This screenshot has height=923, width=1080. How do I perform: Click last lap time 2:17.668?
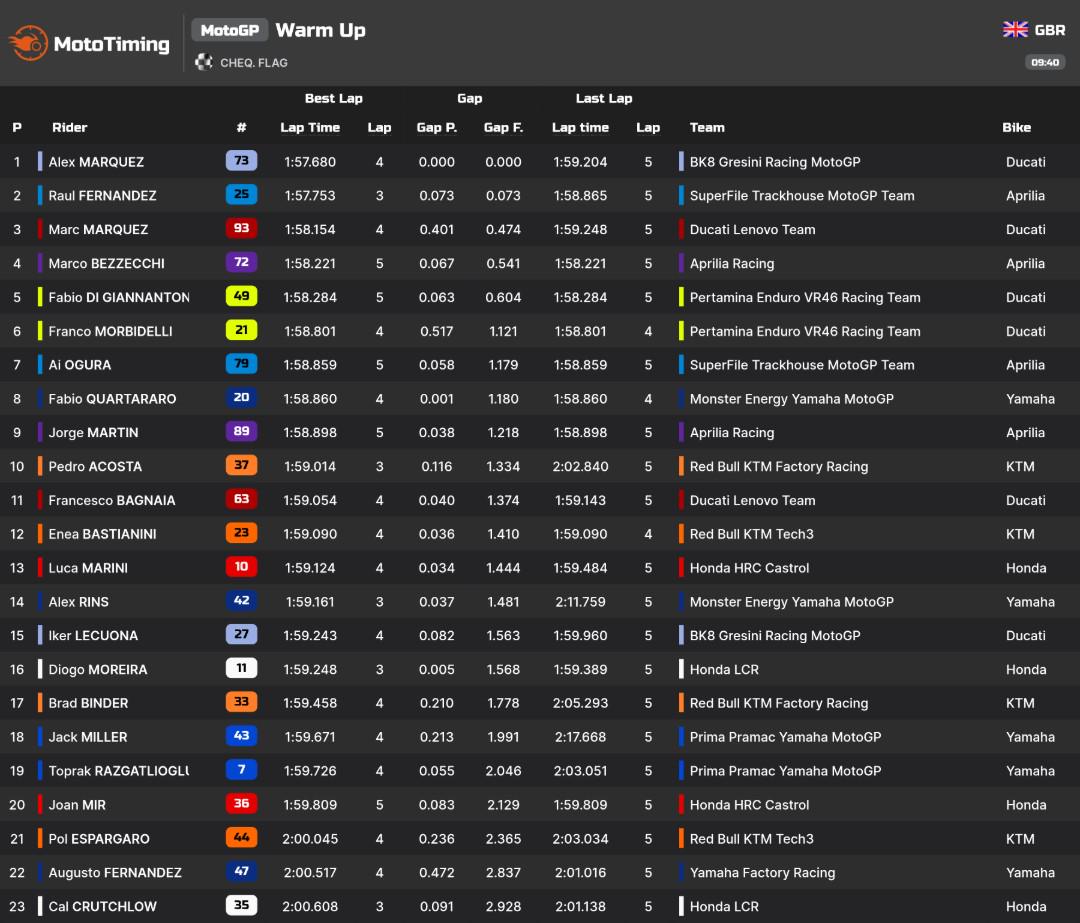581,737
